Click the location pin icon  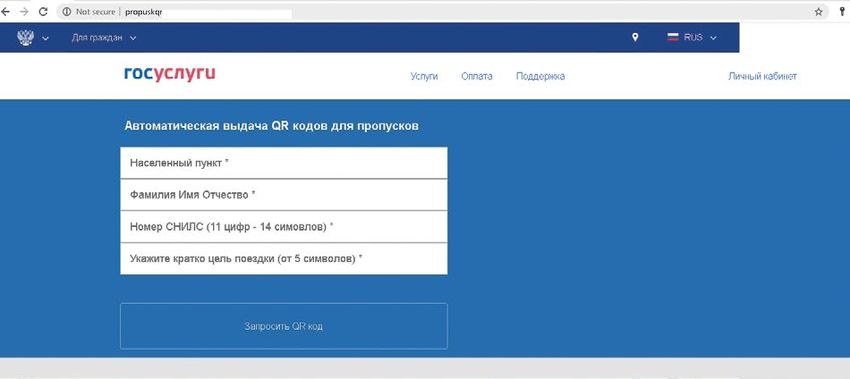635,37
